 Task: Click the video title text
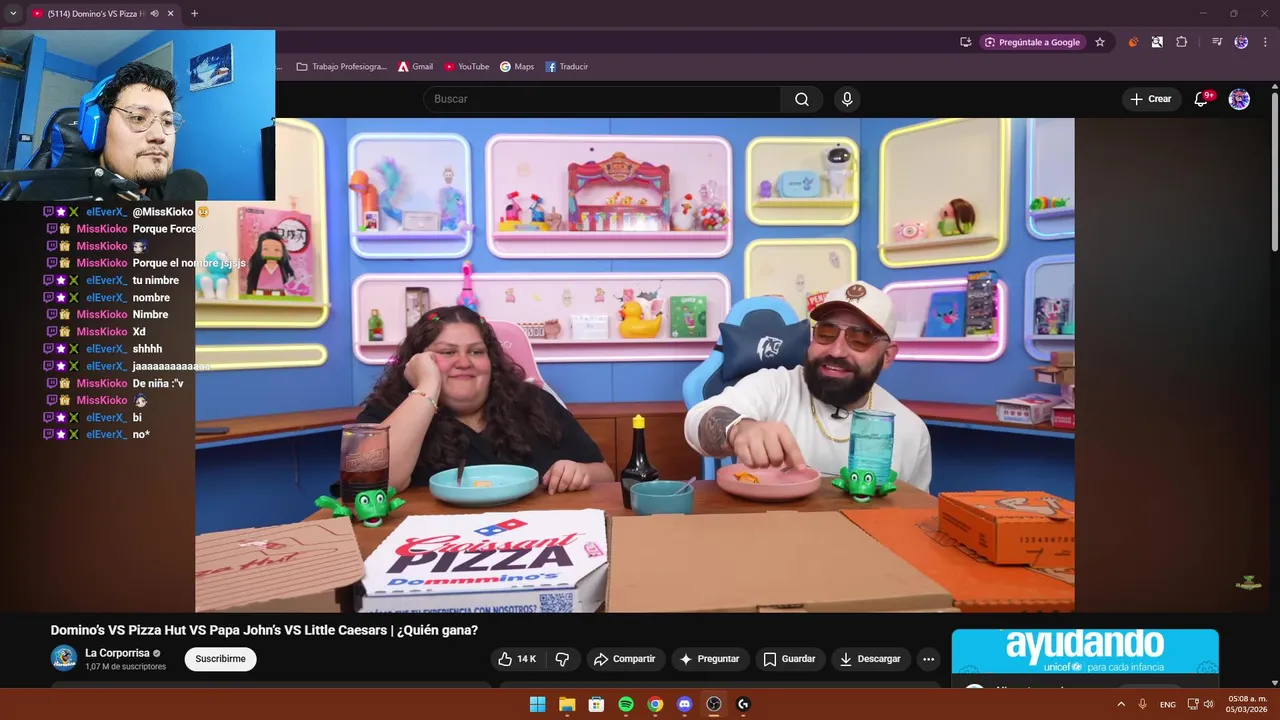(264, 630)
